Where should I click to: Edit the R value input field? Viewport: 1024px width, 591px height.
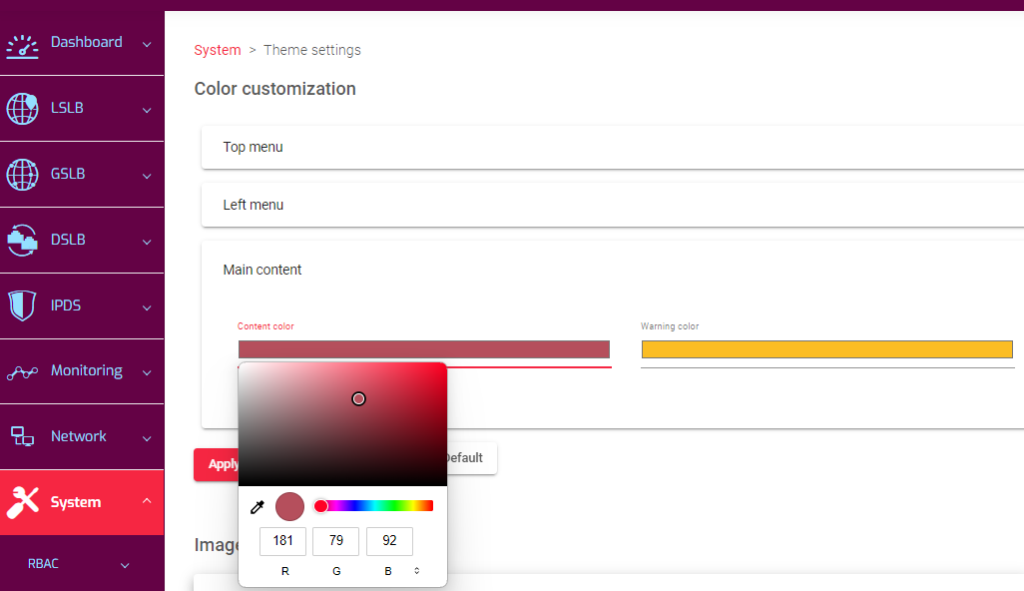click(283, 541)
